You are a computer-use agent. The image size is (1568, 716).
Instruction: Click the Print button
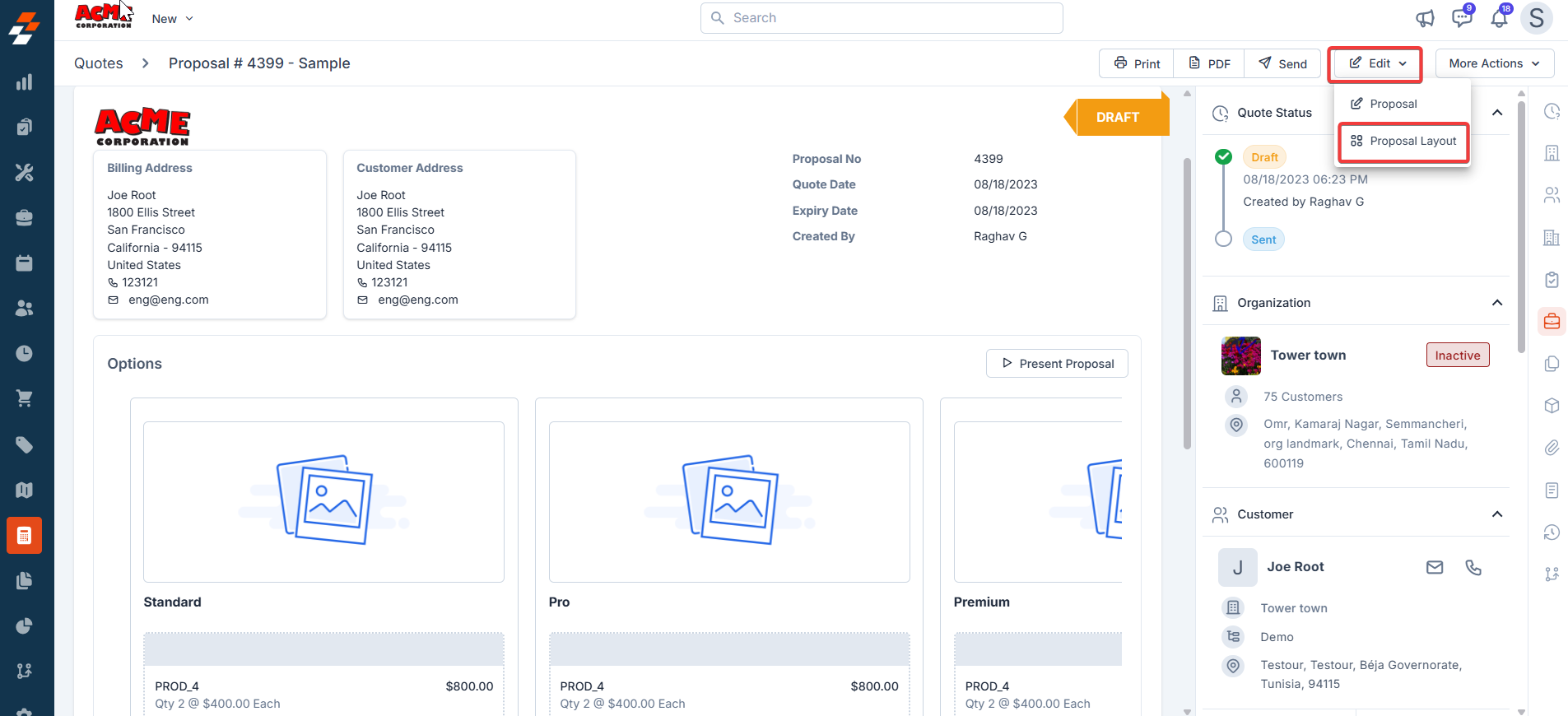(x=1137, y=63)
